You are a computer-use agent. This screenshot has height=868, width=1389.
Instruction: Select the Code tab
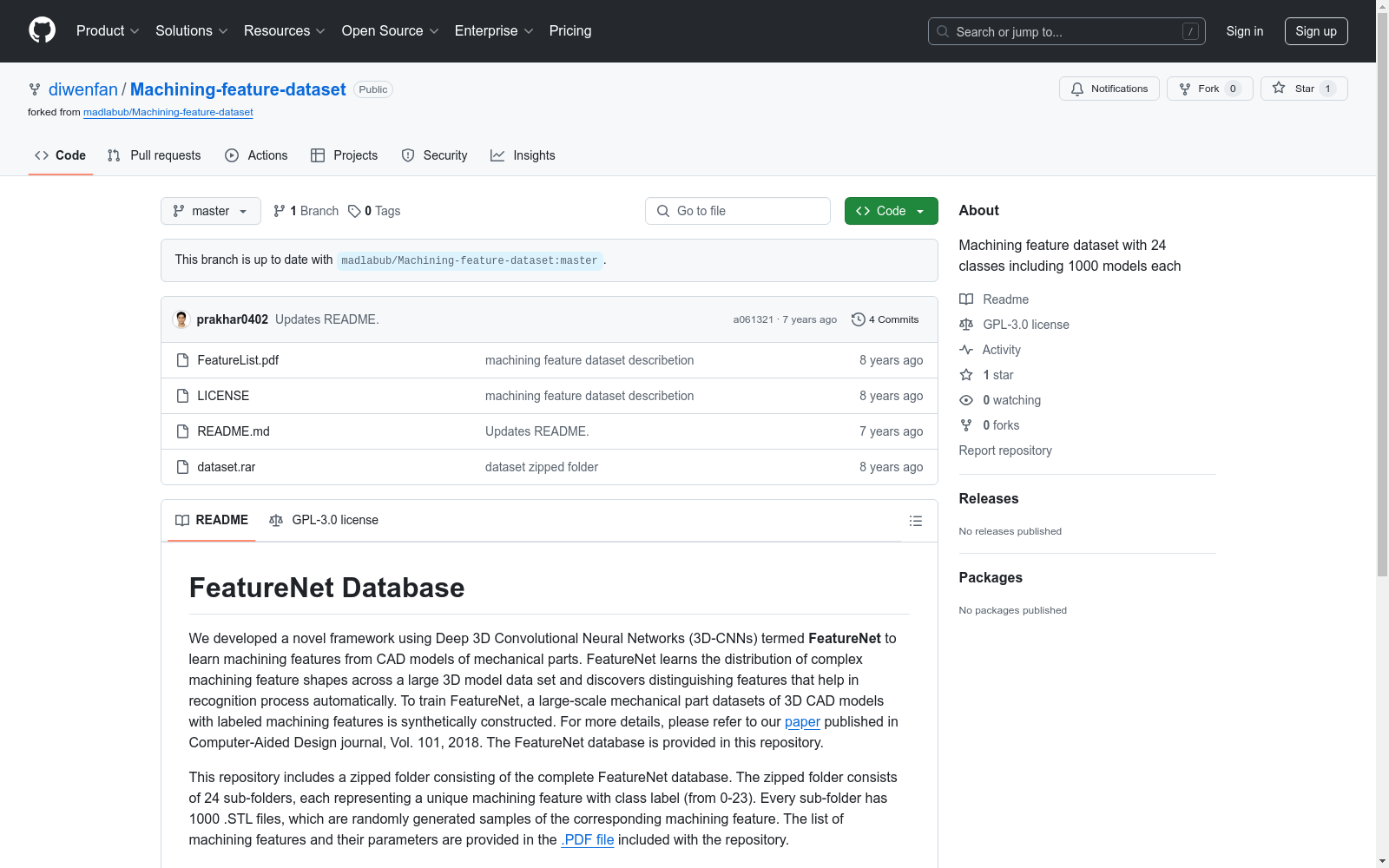(60, 155)
